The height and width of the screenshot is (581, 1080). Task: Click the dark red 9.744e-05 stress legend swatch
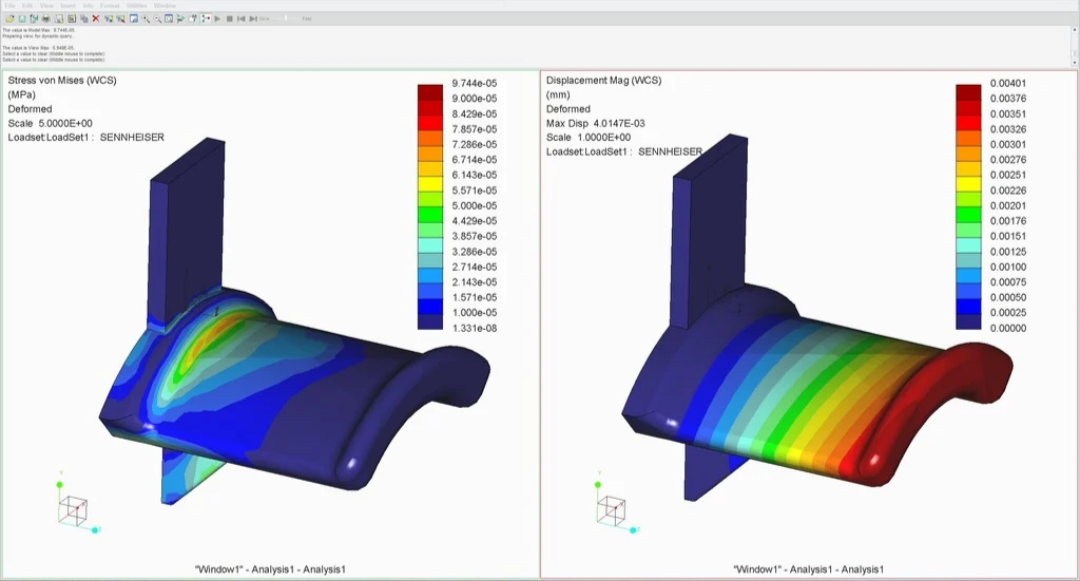point(430,91)
